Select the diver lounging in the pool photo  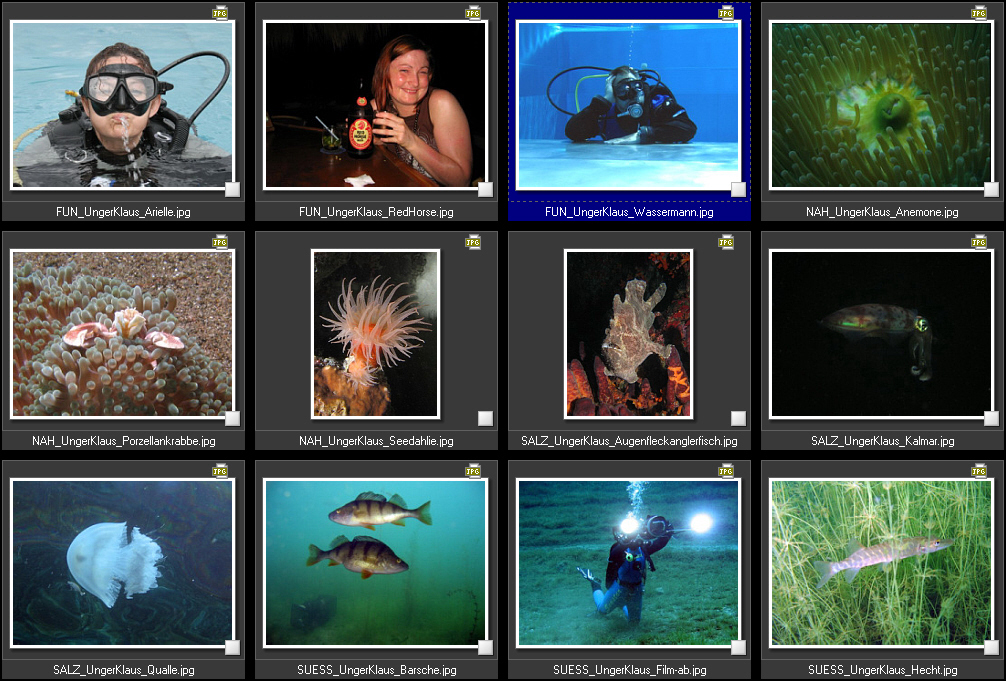(628, 105)
